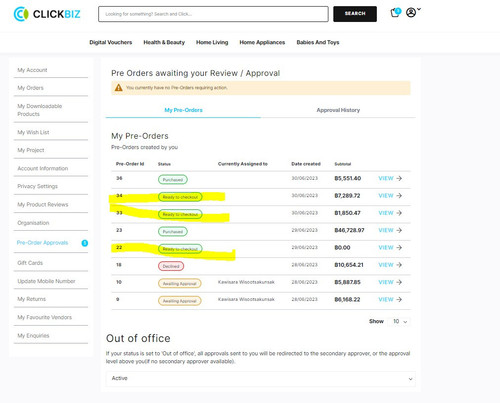Click the Currently Assigned to column header
Image resolution: width=500 pixels, height=403 pixels.
point(243,164)
